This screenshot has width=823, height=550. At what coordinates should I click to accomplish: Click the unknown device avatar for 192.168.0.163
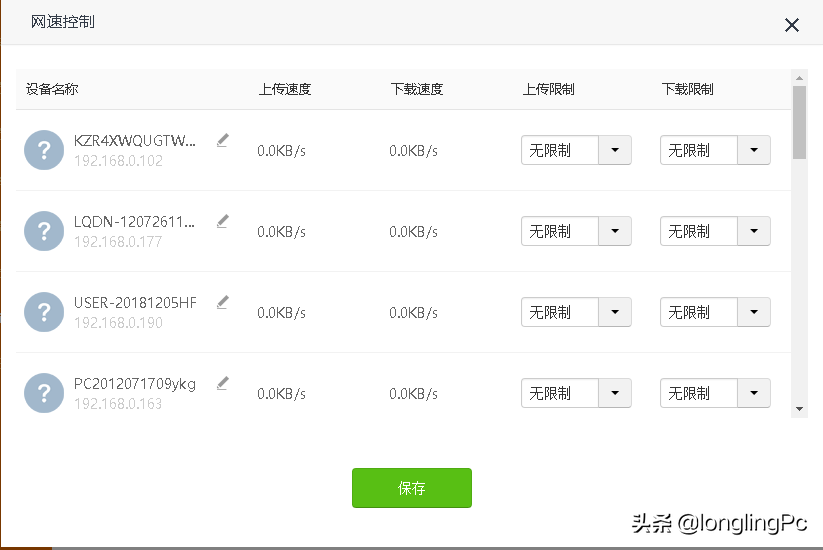coord(44,393)
